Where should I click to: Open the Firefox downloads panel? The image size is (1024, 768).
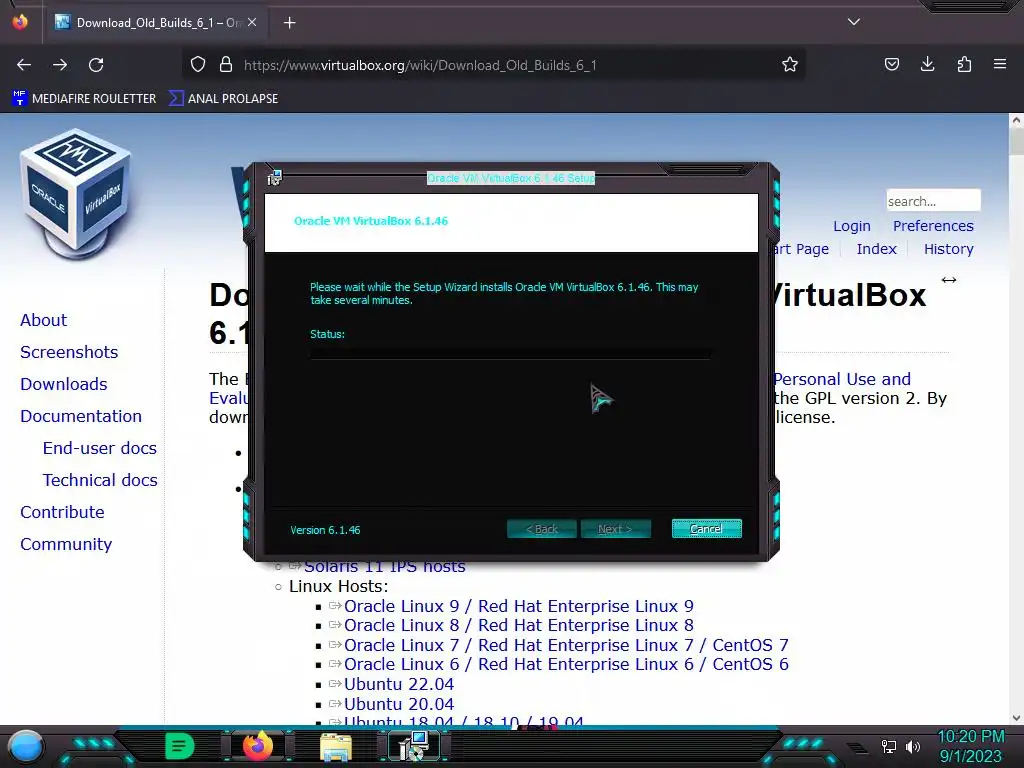927,65
